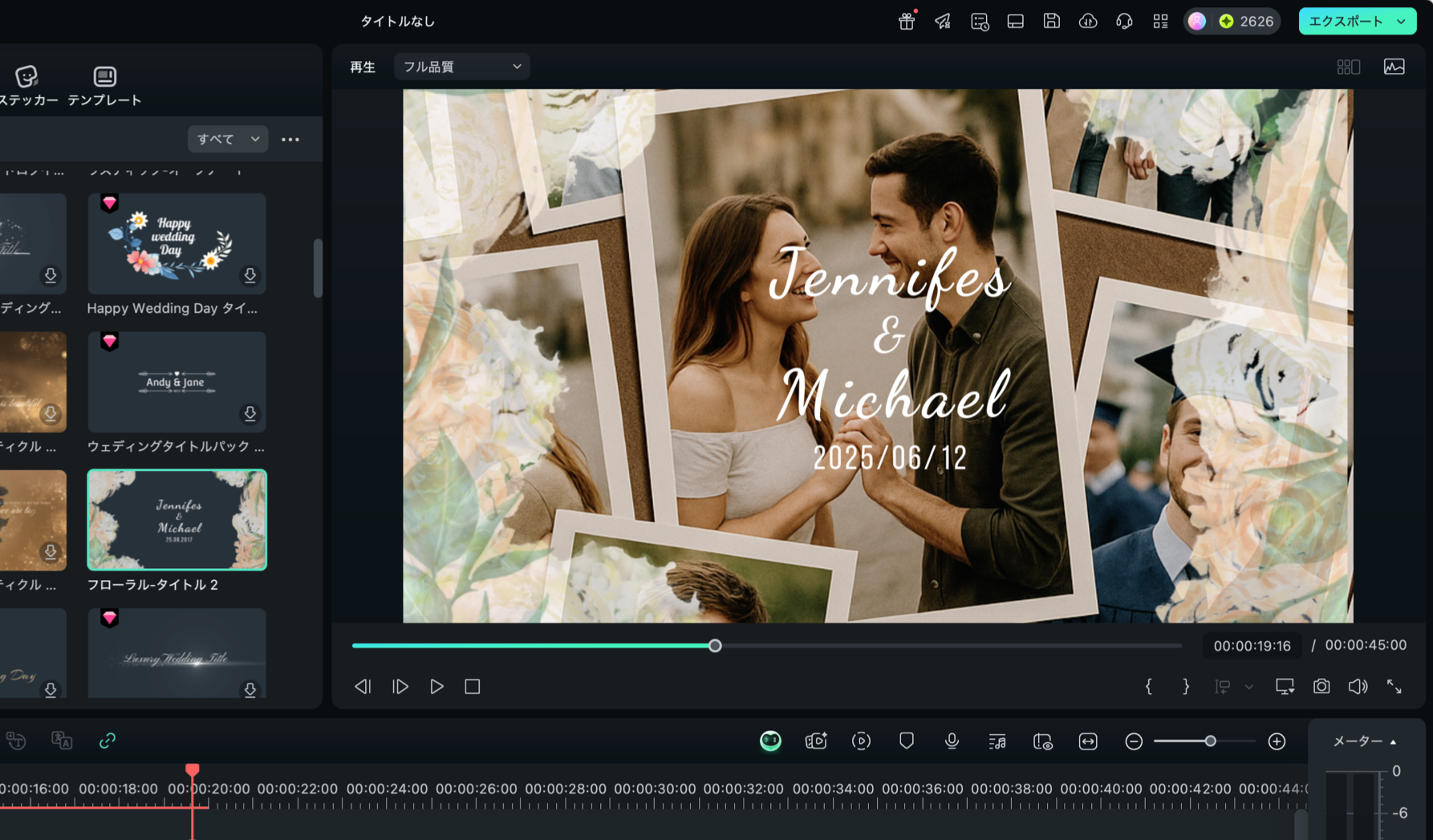Screen dimensions: 1433x840
Task: Click the 再生 player label
Action: [363, 67]
